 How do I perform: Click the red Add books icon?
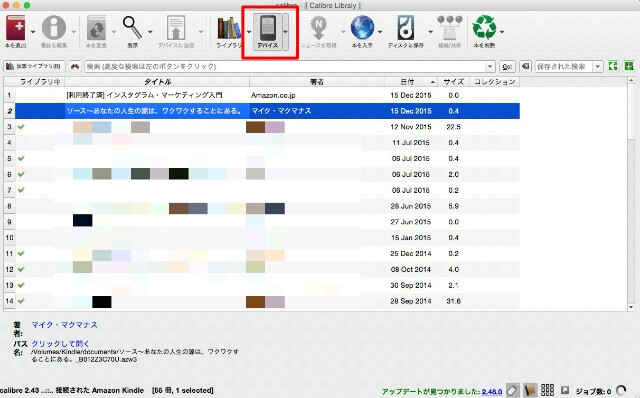16,28
